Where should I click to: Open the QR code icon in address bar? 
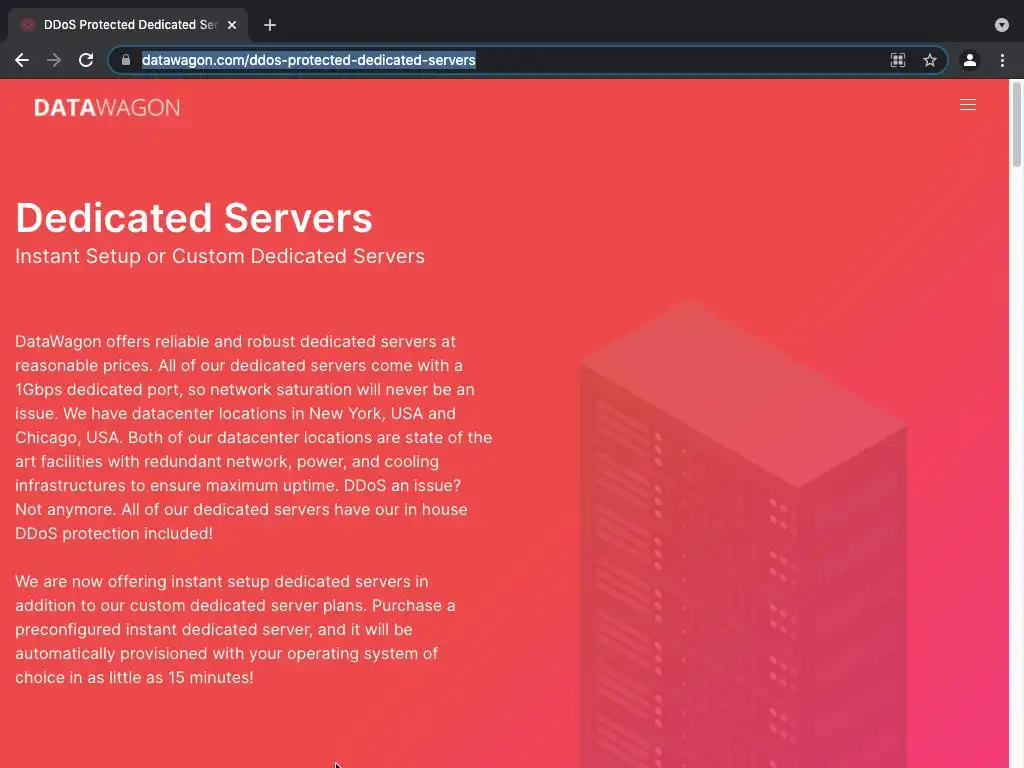(898, 60)
